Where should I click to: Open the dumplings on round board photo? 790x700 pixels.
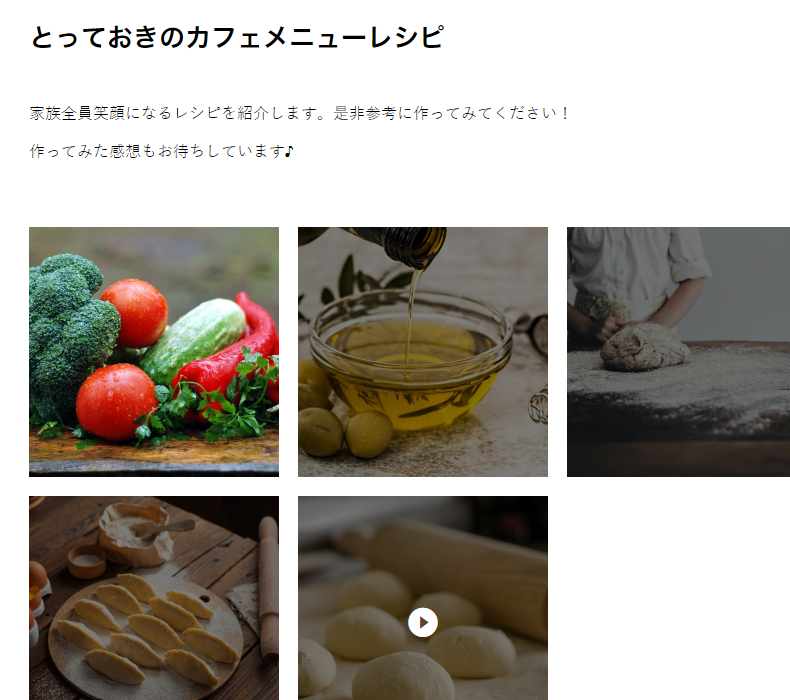pos(154,598)
